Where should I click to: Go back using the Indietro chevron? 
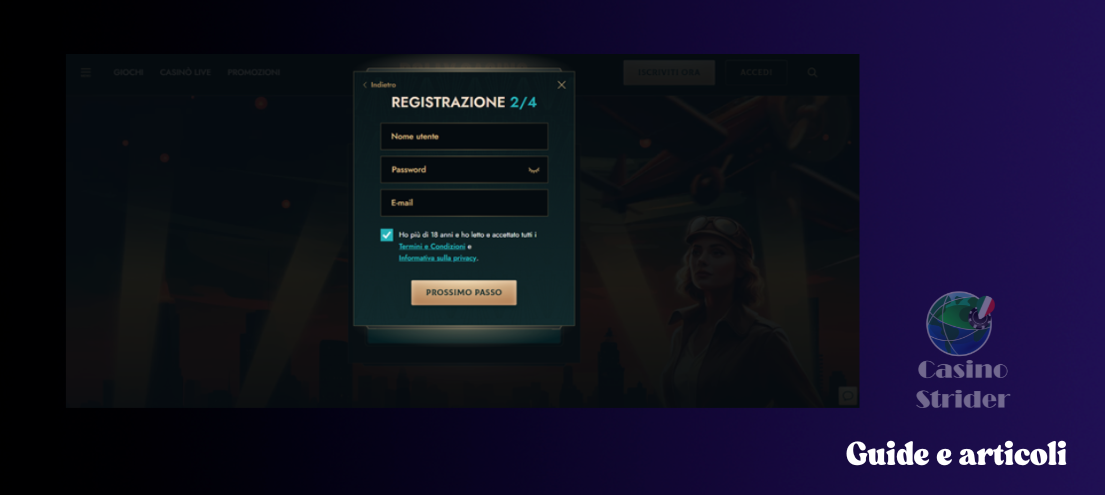tap(364, 85)
